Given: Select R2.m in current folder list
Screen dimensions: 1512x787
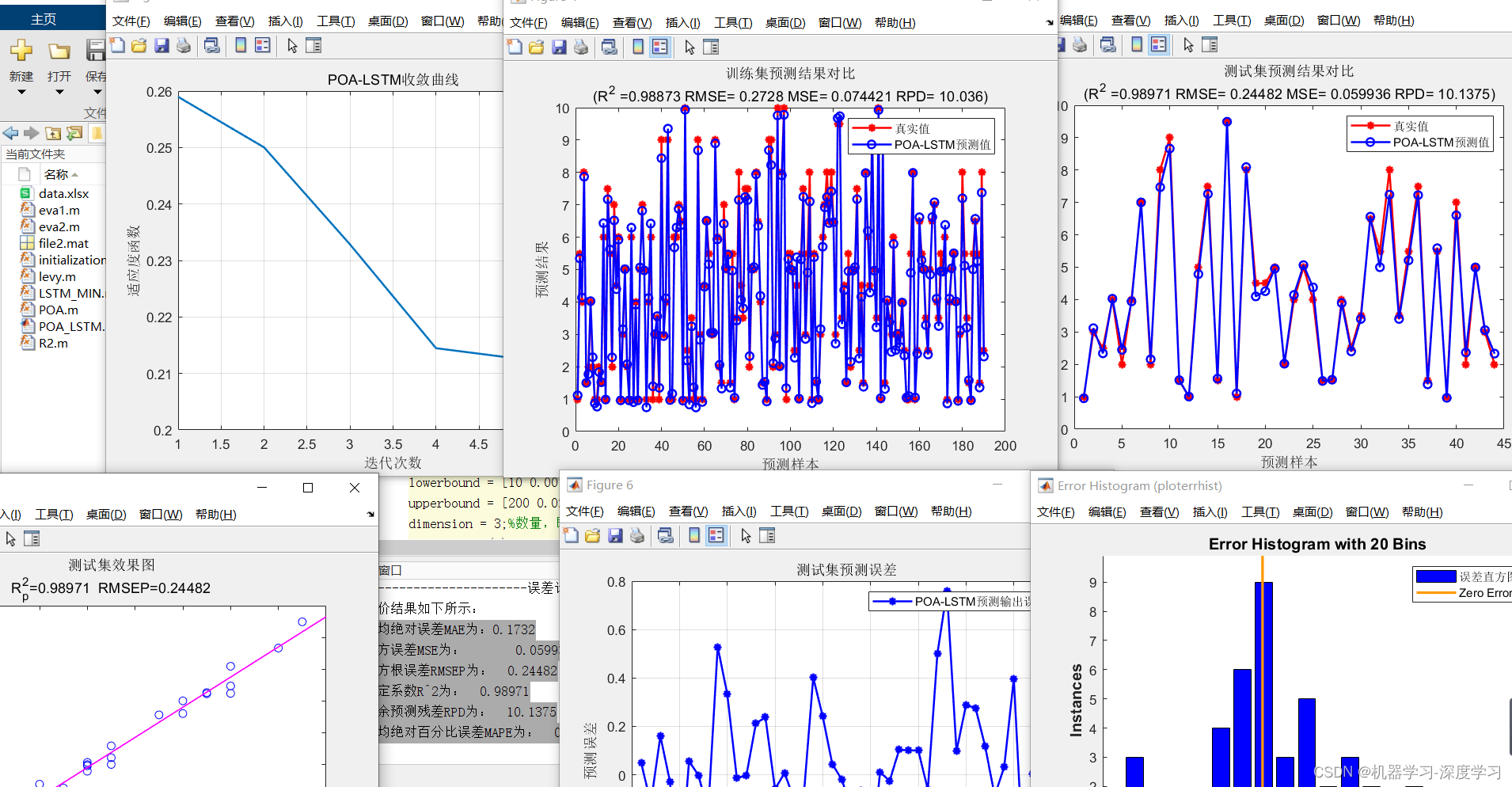Looking at the screenshot, I should (x=52, y=343).
